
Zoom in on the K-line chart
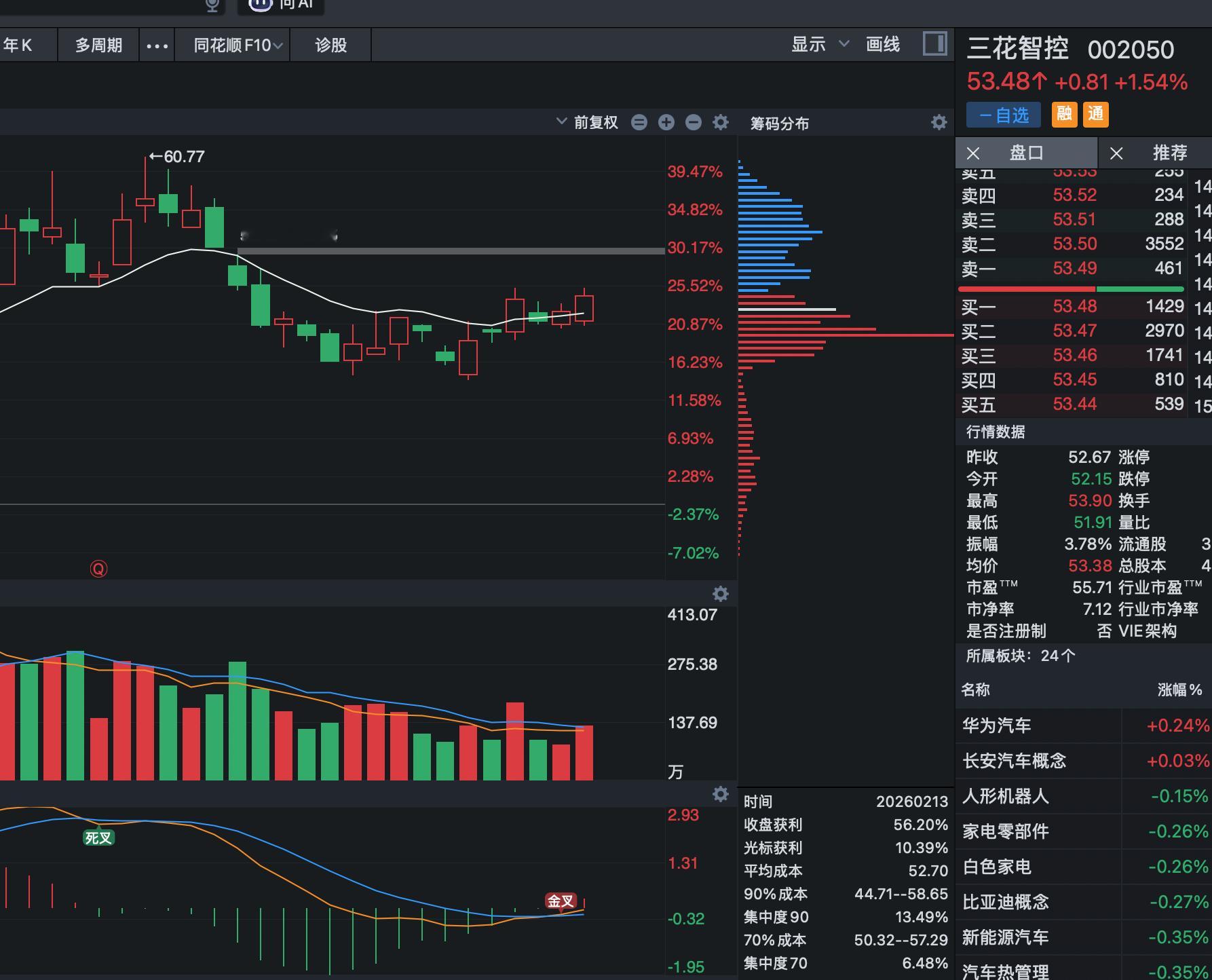tap(666, 122)
